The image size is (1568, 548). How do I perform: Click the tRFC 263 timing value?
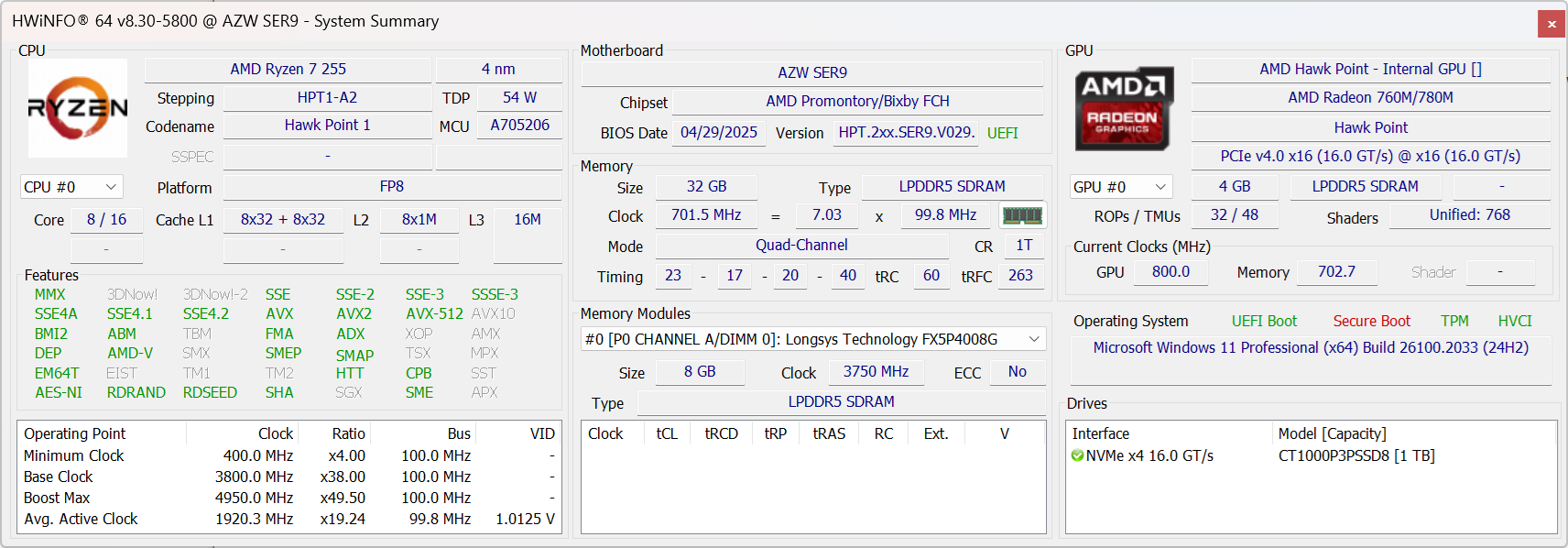1020,276
